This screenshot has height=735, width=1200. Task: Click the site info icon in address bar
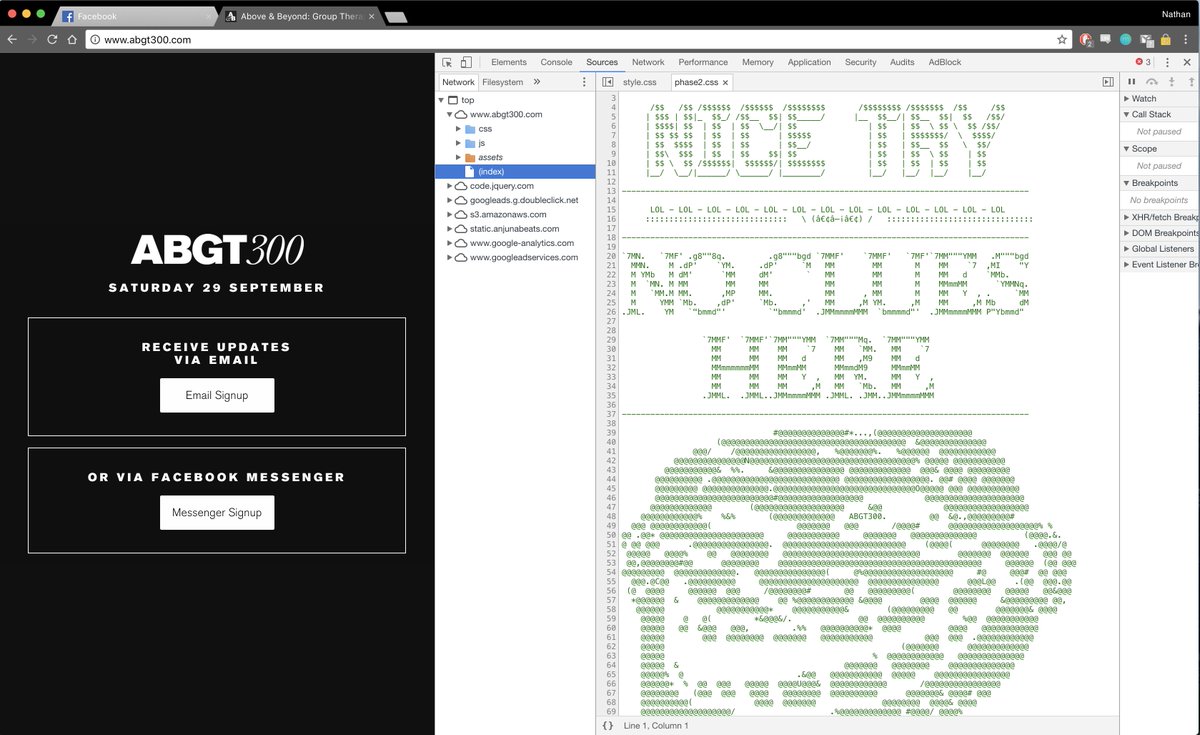pos(95,39)
